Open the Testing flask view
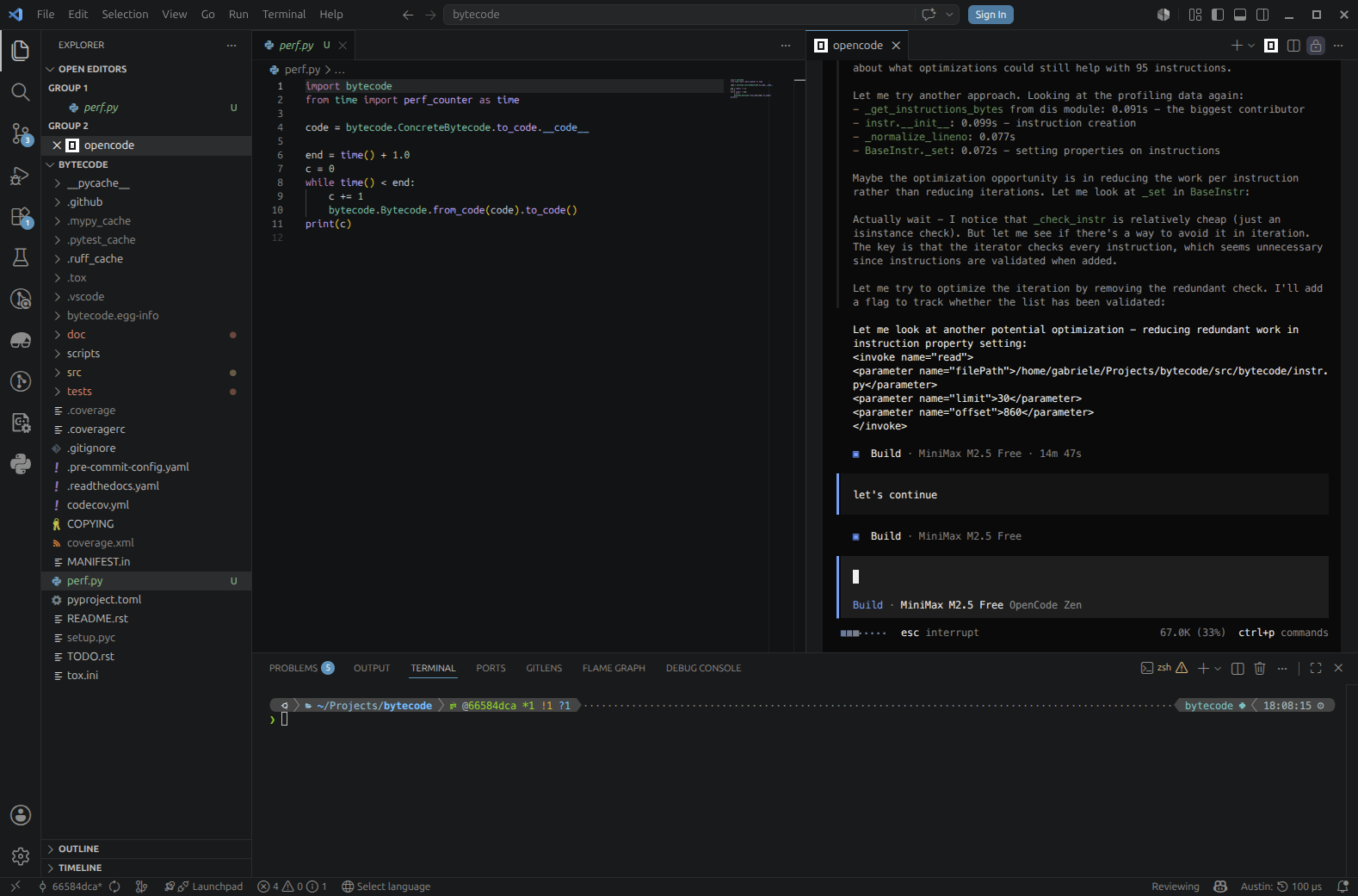Screen dimensions: 1358x896 [21, 257]
